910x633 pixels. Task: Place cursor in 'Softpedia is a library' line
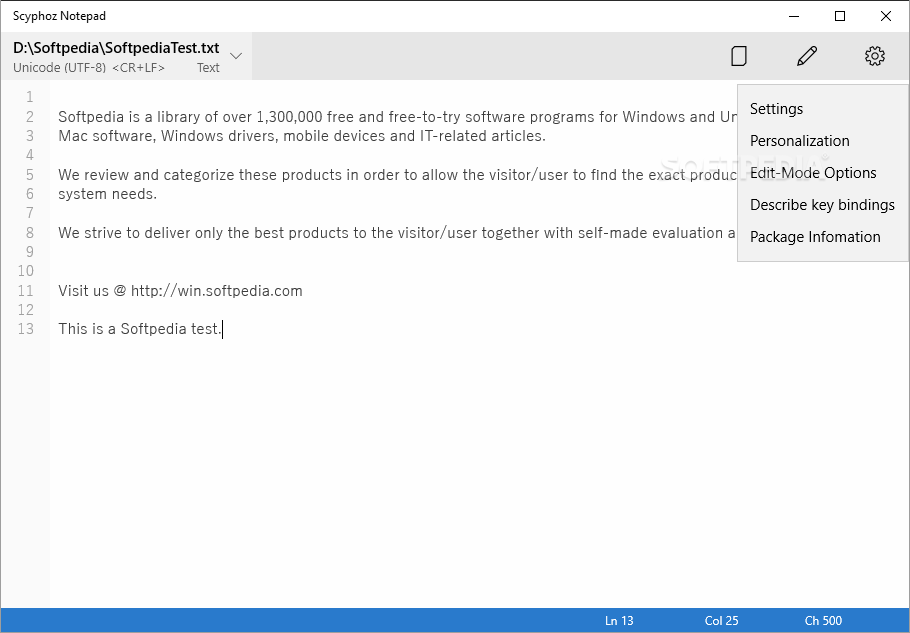(398, 117)
